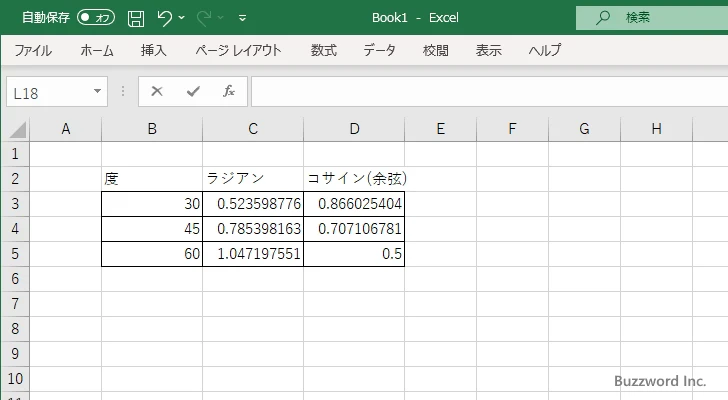Click the search magnifier icon

(x=603, y=18)
